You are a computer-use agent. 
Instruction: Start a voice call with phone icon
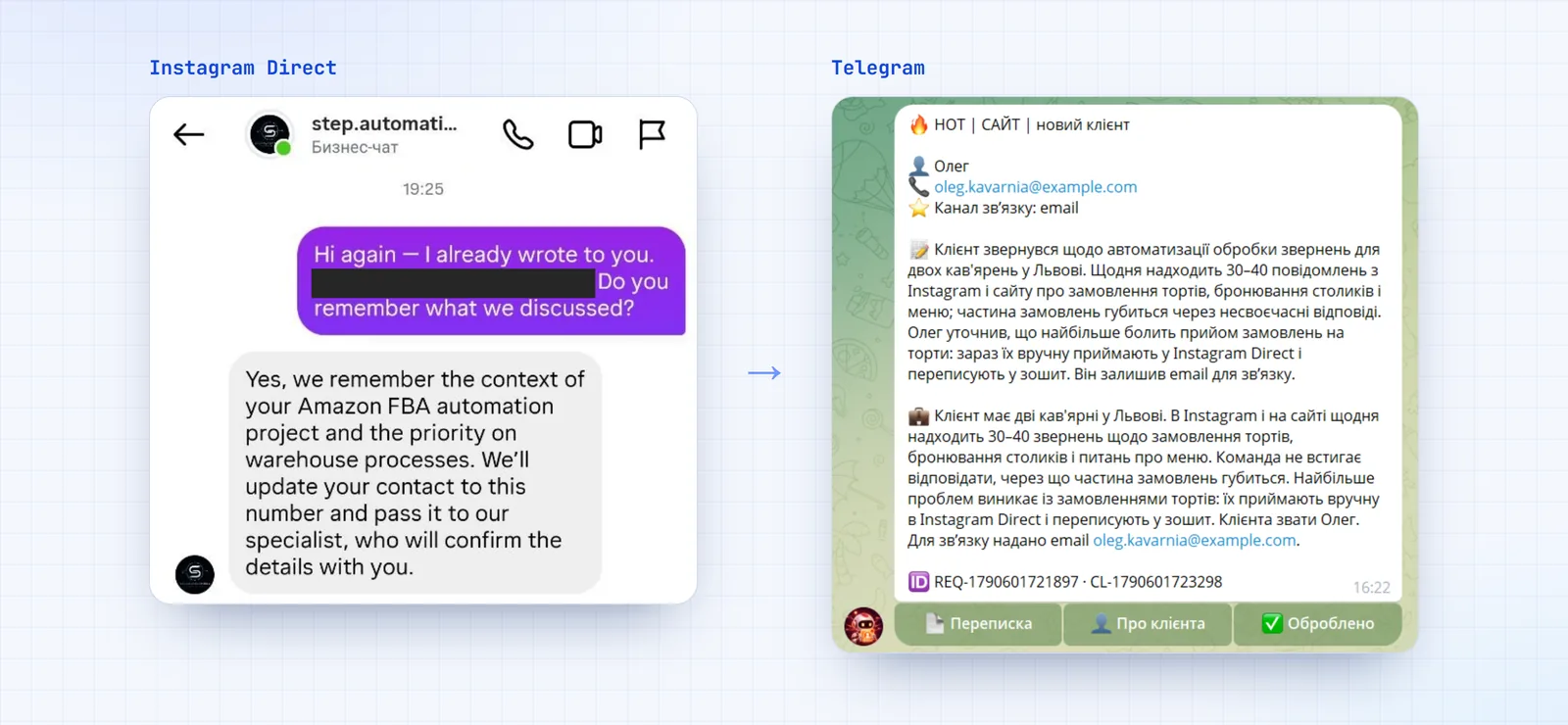(x=517, y=134)
